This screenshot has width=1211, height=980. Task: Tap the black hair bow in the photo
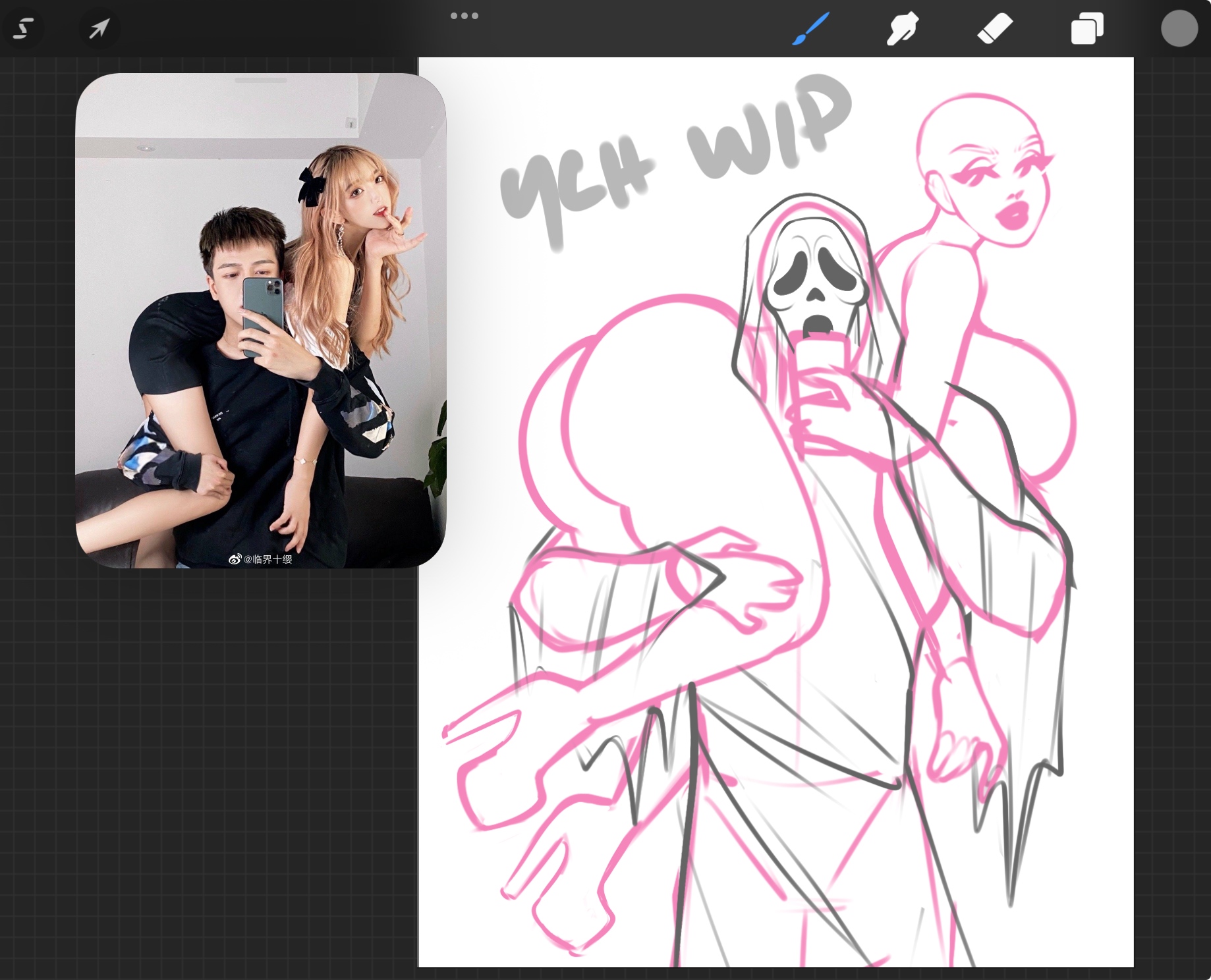tap(310, 185)
